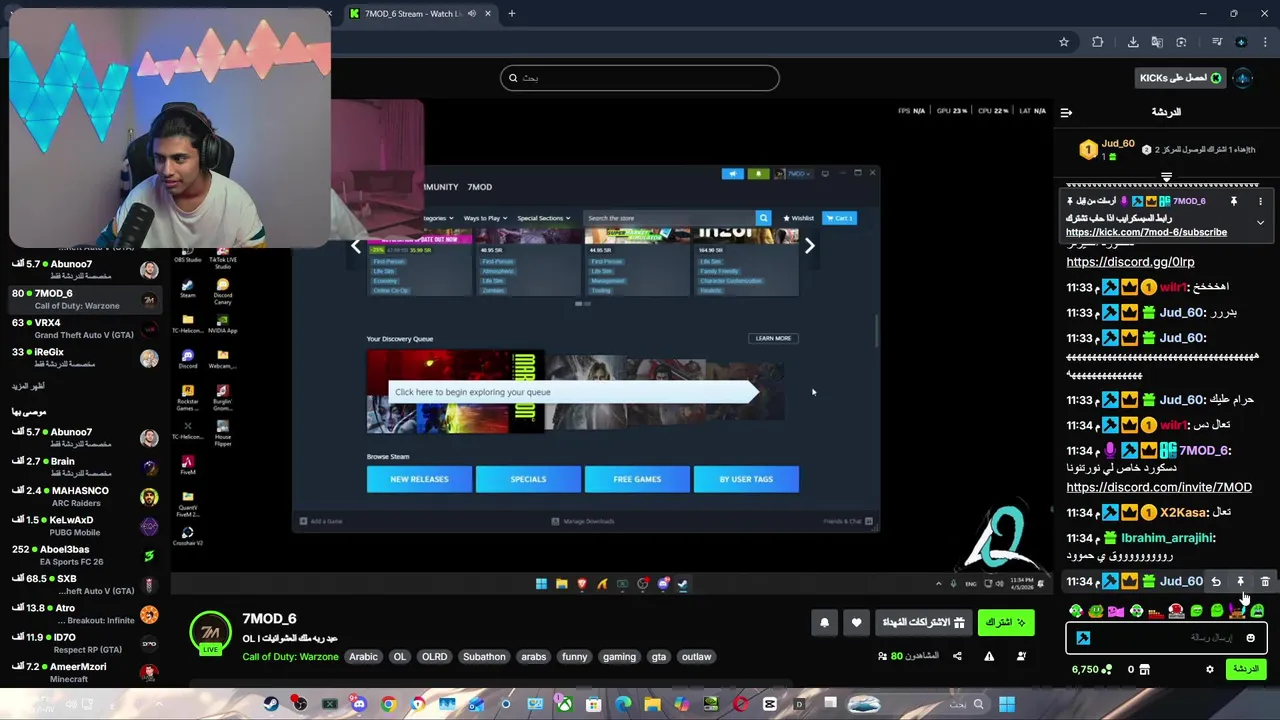1280x720 pixels.
Task: Delete Jud_60's last chat message
Action: pos(1265,581)
